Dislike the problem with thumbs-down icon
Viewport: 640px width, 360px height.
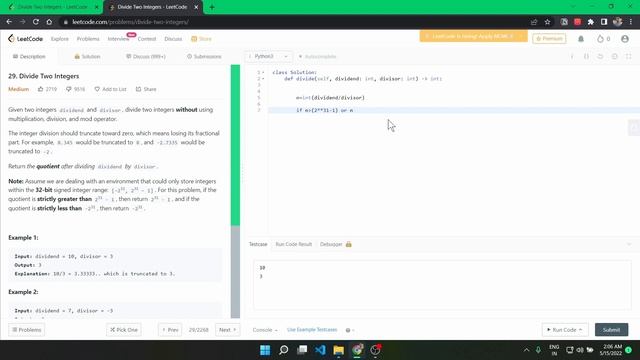click(x=69, y=89)
